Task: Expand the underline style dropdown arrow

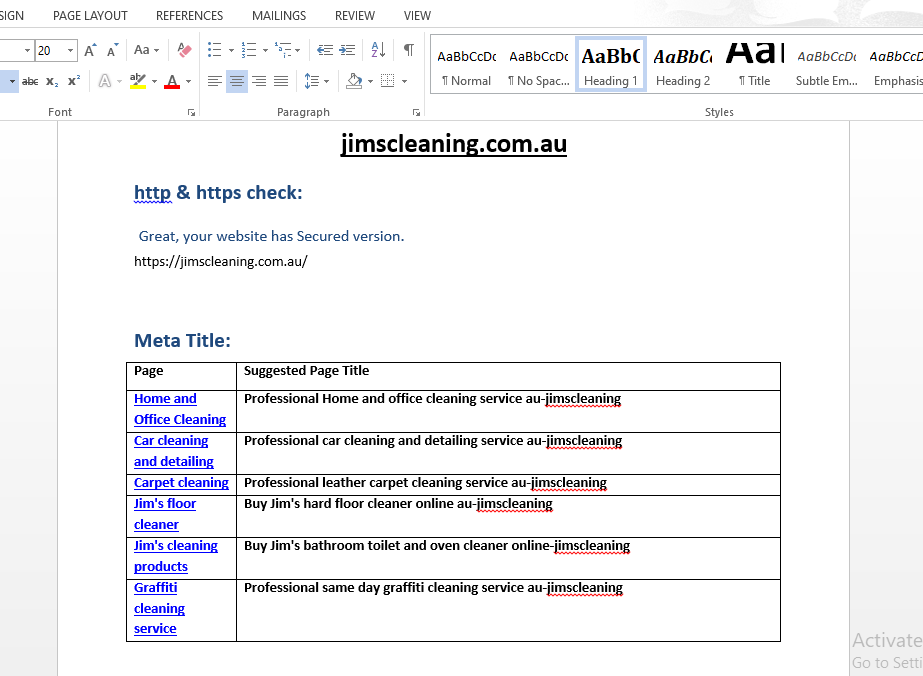Action: (12, 81)
